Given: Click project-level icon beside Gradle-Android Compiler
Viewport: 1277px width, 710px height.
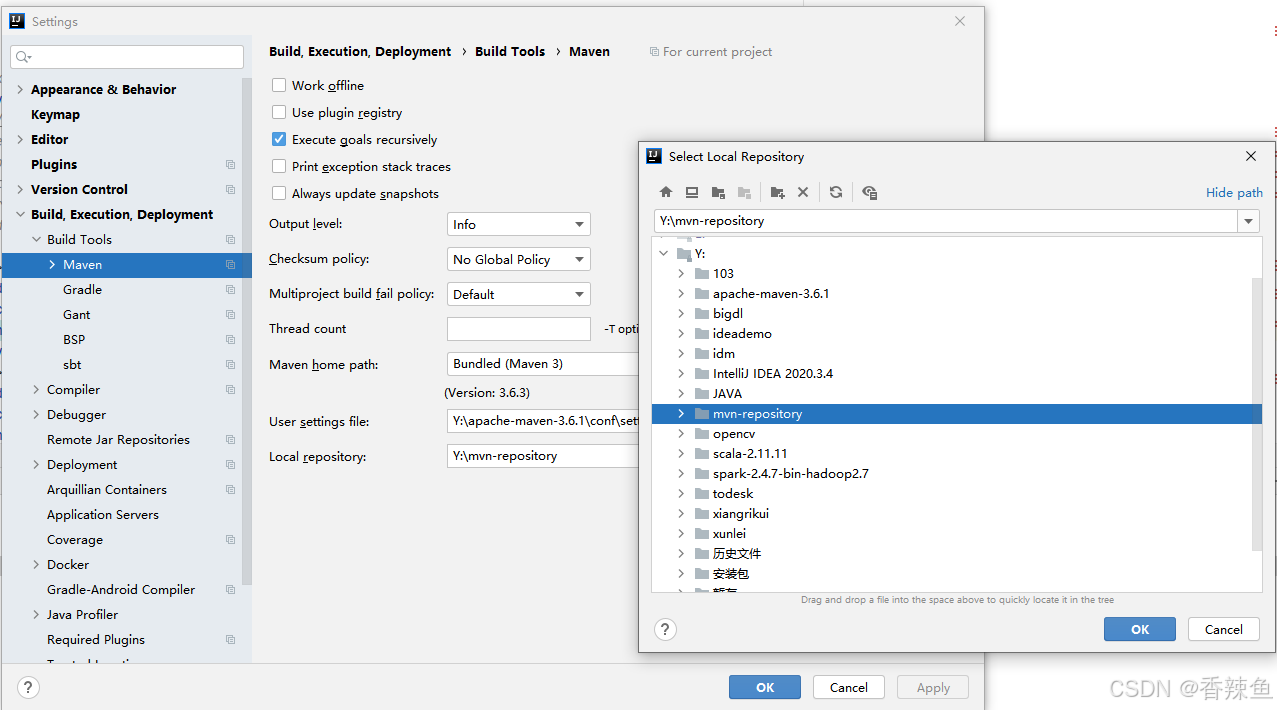Looking at the screenshot, I should pyautogui.click(x=230, y=589).
